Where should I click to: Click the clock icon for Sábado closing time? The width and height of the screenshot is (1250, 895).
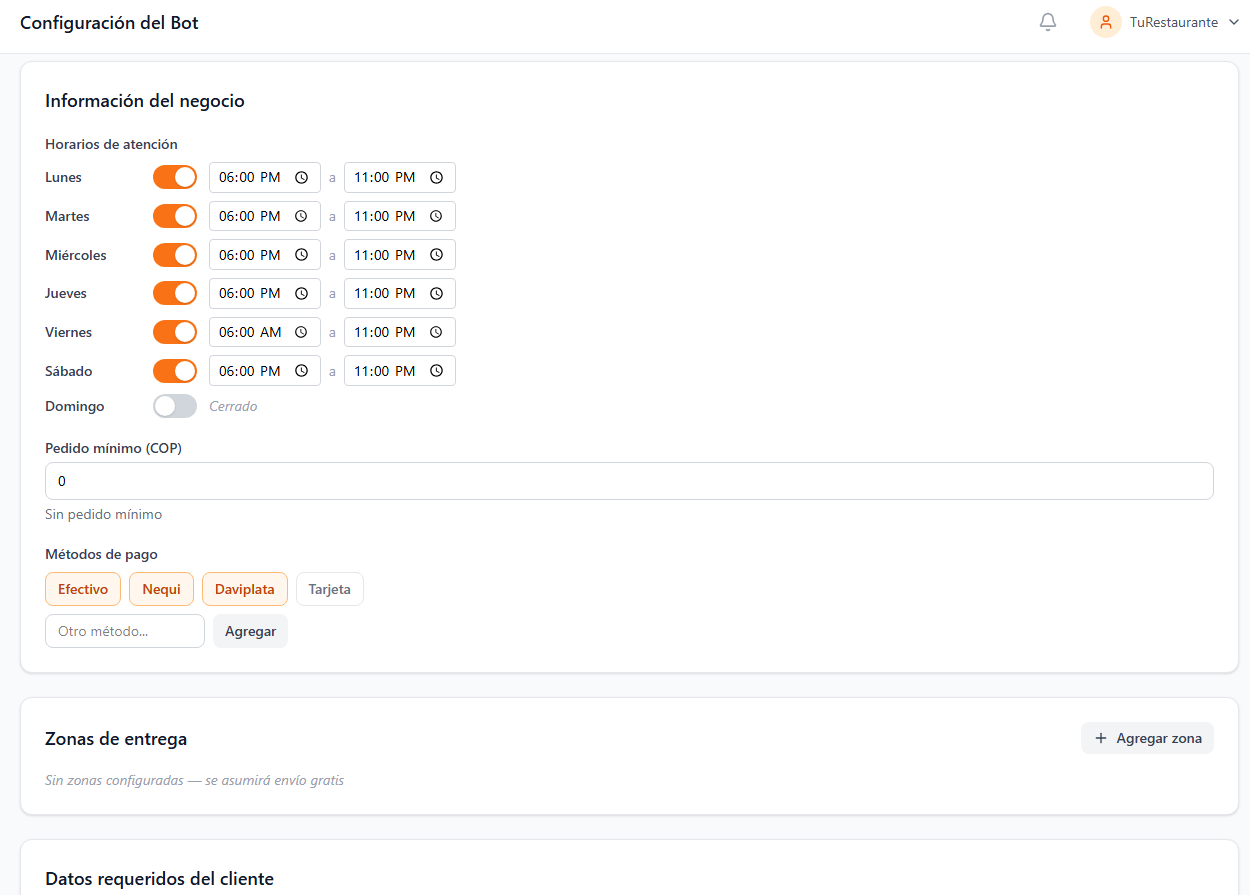pyautogui.click(x=436, y=370)
